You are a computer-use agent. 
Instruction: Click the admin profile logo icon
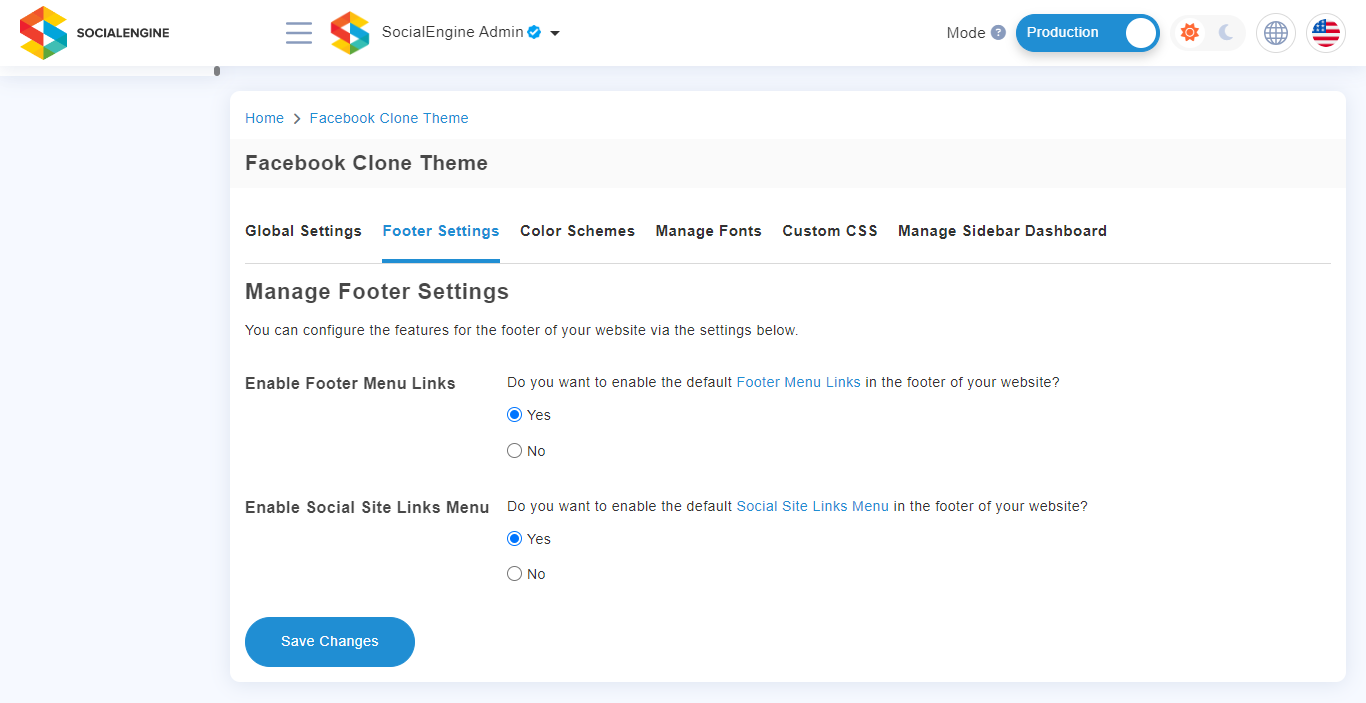tap(350, 33)
